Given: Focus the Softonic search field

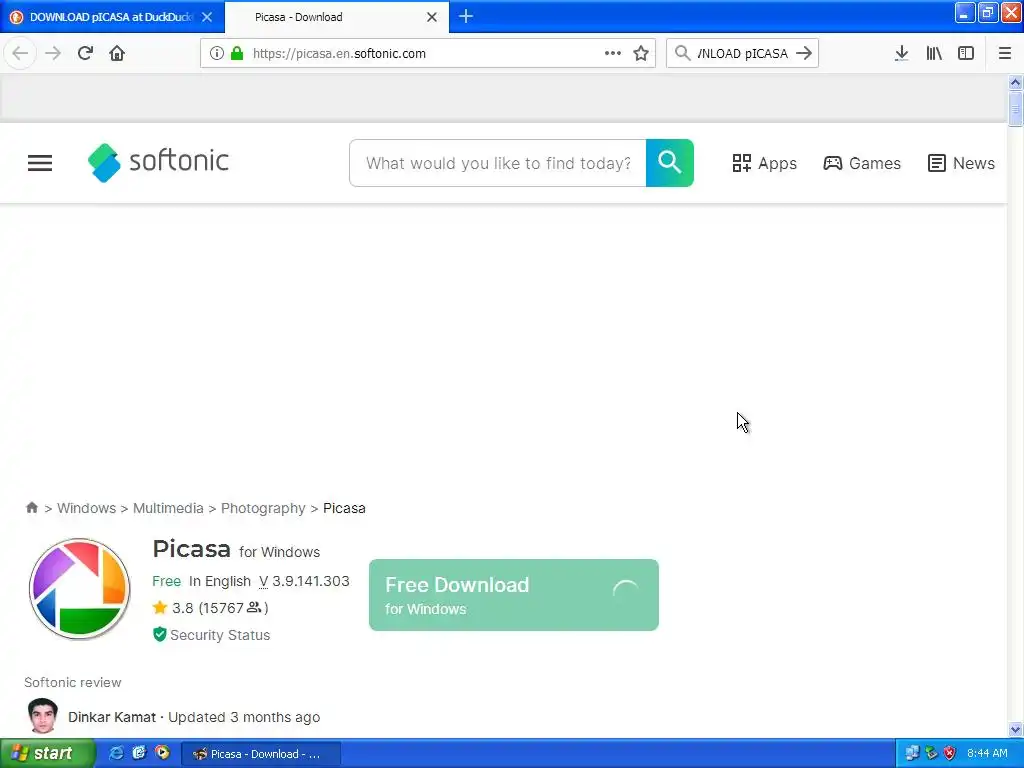Looking at the screenshot, I should (498, 163).
